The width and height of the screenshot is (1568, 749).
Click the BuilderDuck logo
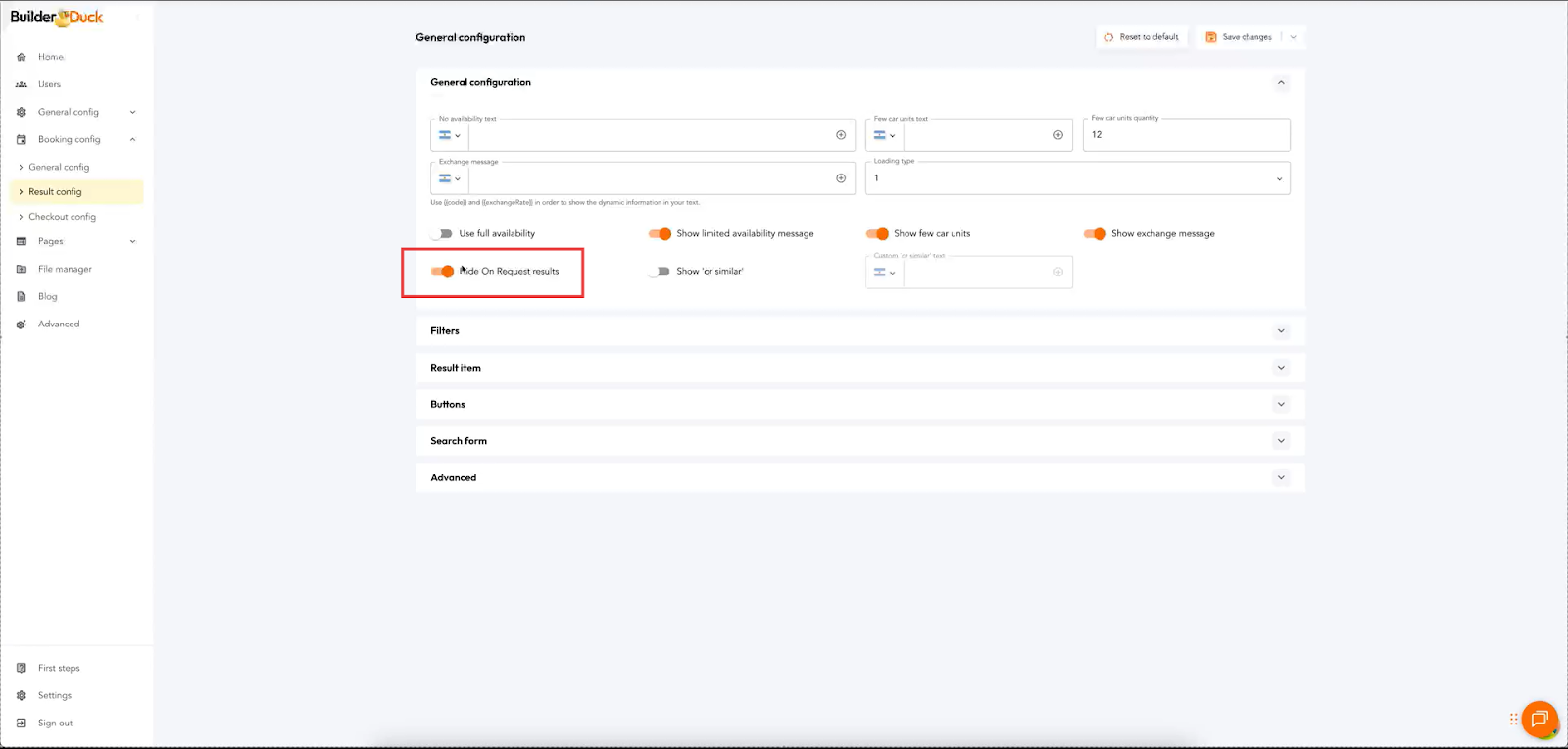click(56, 17)
